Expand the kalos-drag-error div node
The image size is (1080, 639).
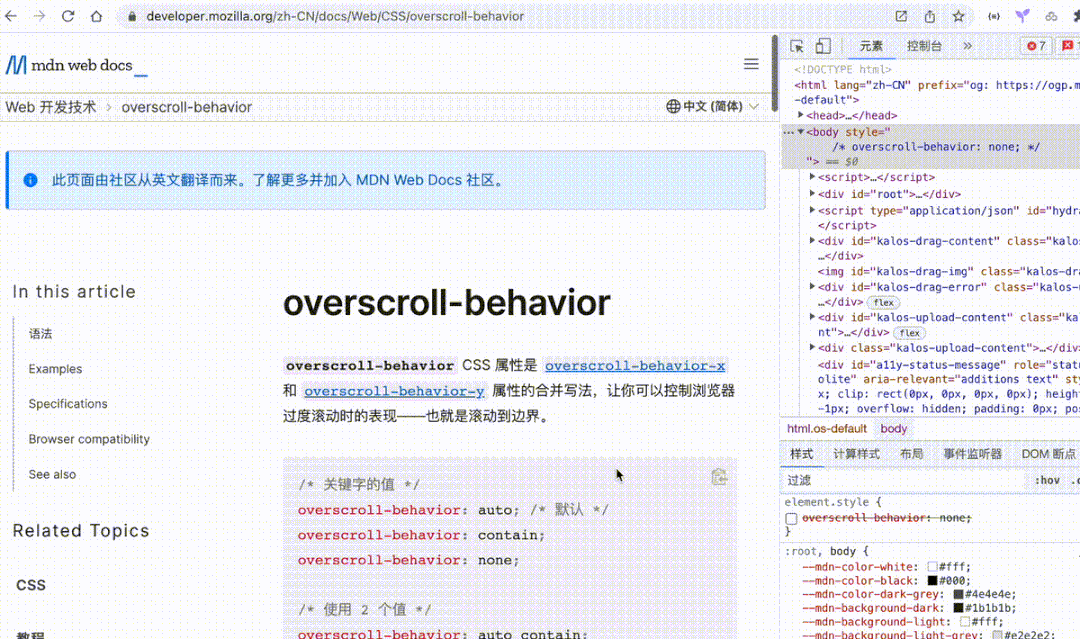tap(813, 286)
